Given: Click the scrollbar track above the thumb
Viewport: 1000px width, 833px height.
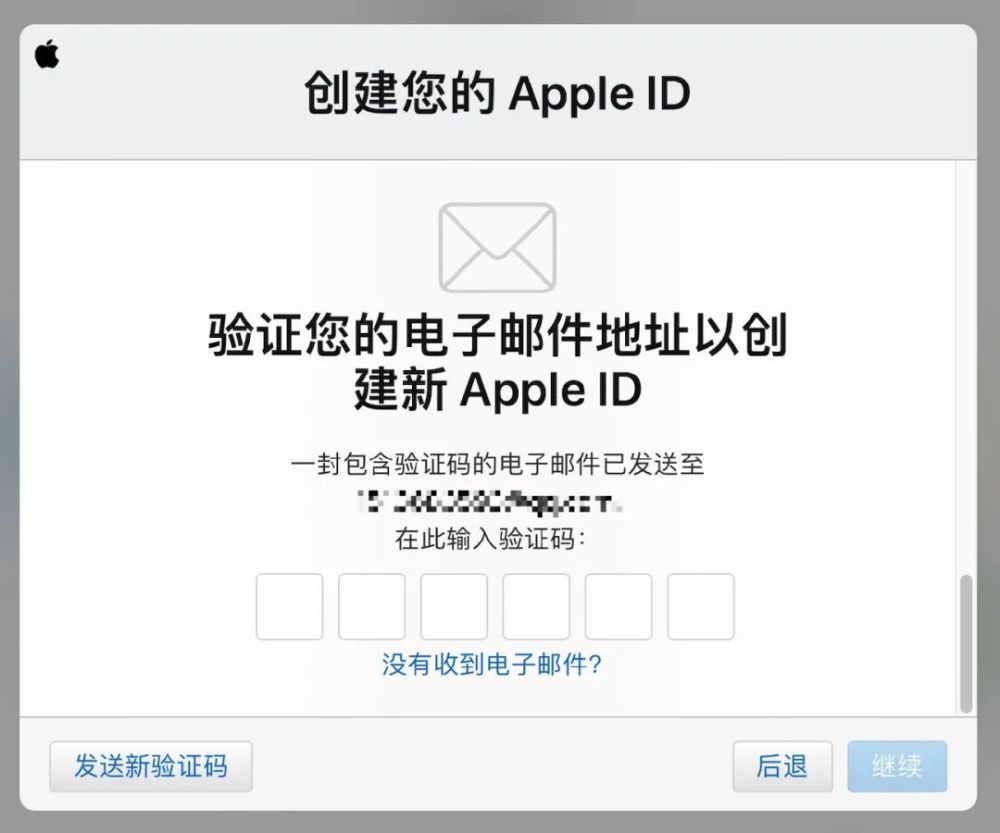Looking at the screenshot, I should 966,367.
